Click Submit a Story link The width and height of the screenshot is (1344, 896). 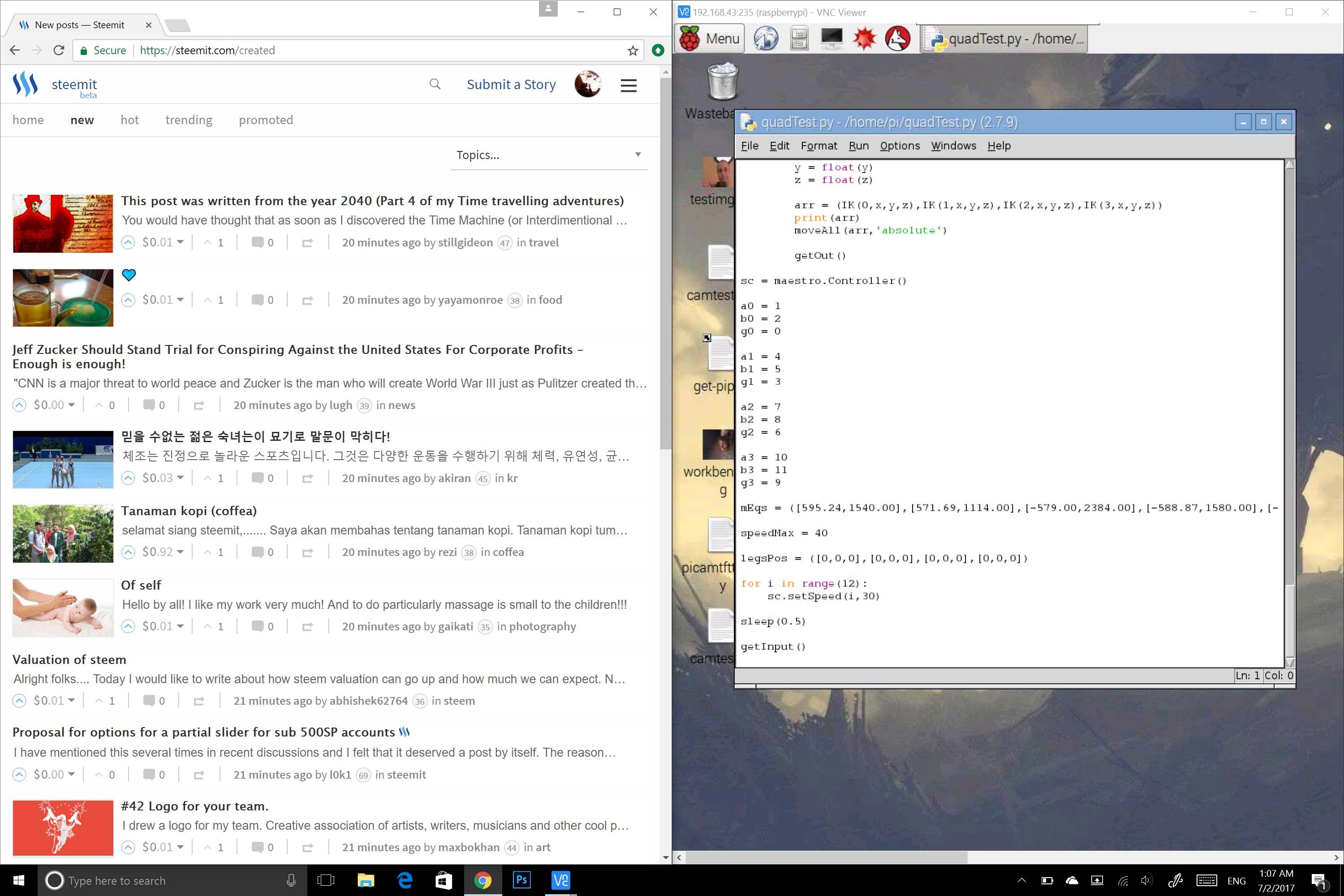point(511,85)
